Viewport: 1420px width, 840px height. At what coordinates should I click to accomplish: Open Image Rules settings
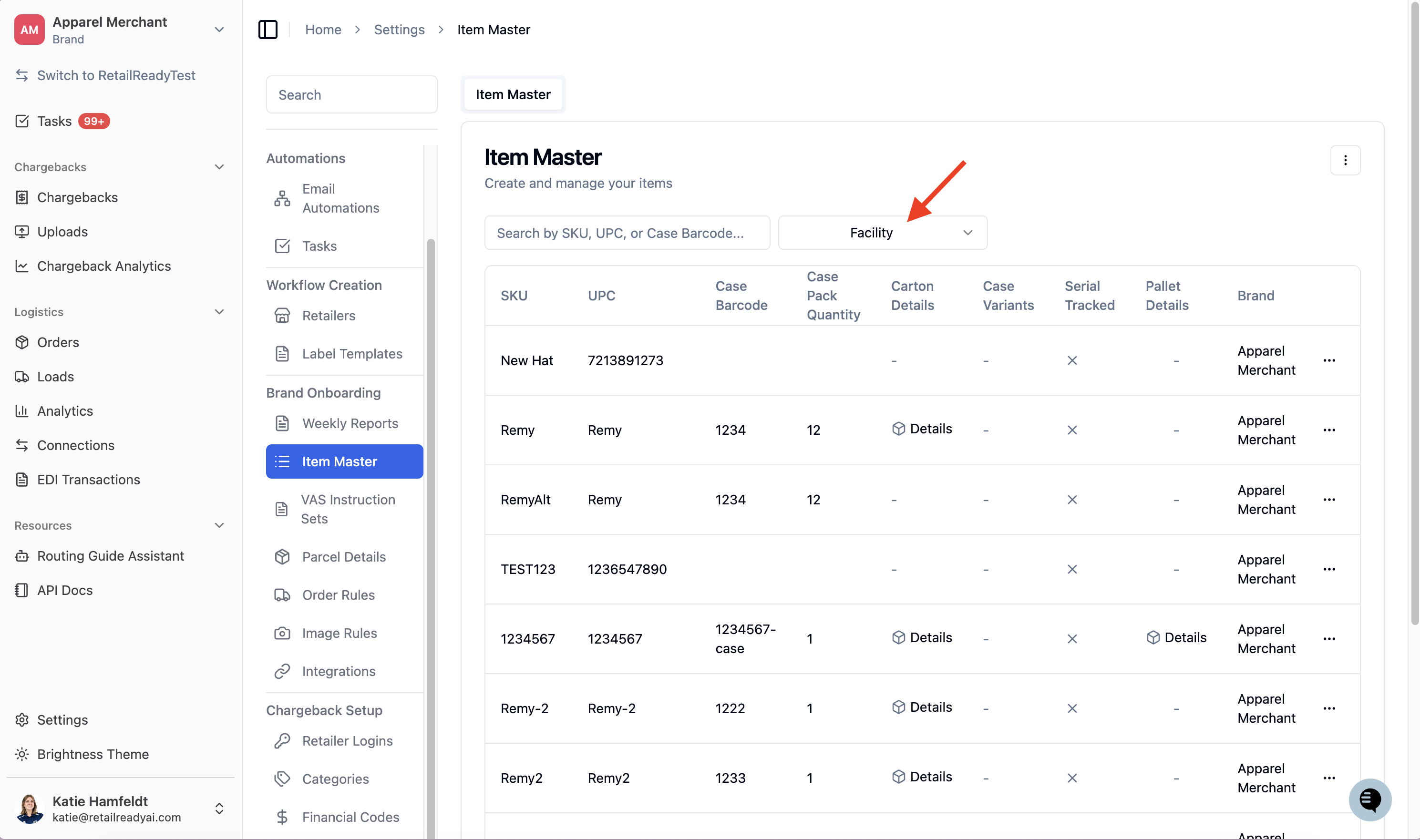click(x=344, y=633)
